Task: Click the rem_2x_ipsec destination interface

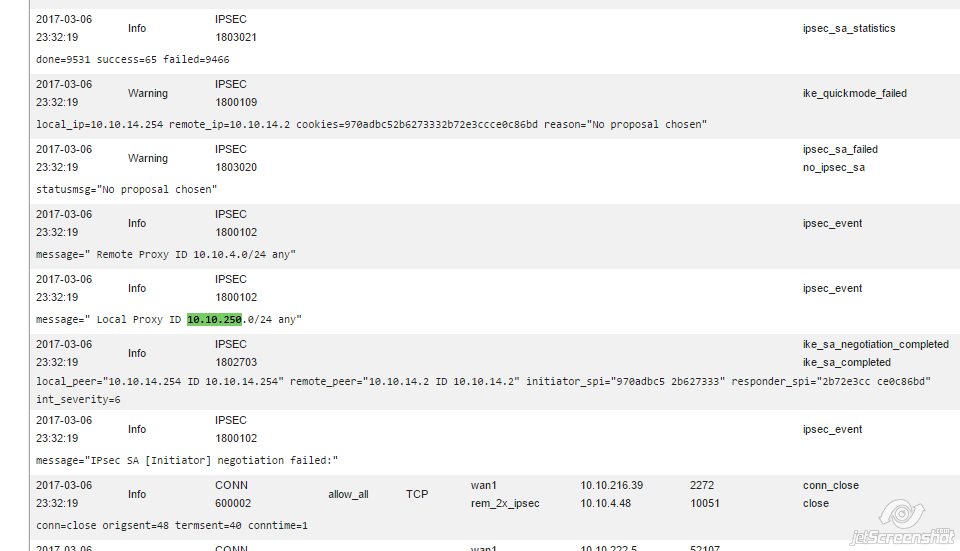Action: tap(507, 503)
